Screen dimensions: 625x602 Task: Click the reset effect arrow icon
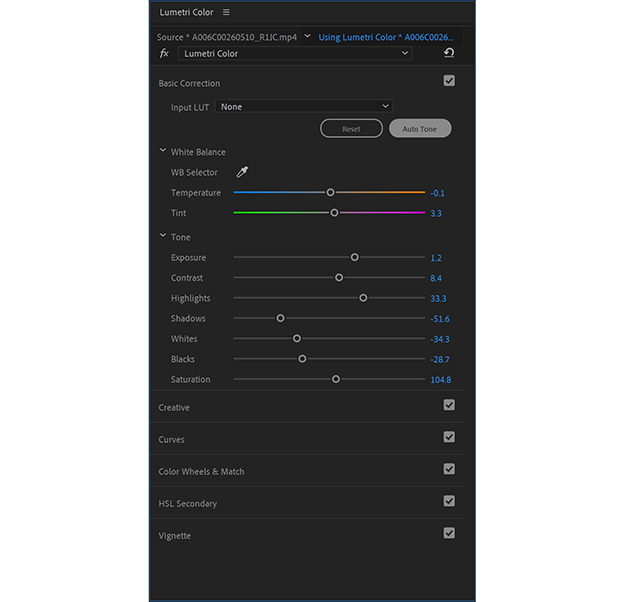pos(449,53)
